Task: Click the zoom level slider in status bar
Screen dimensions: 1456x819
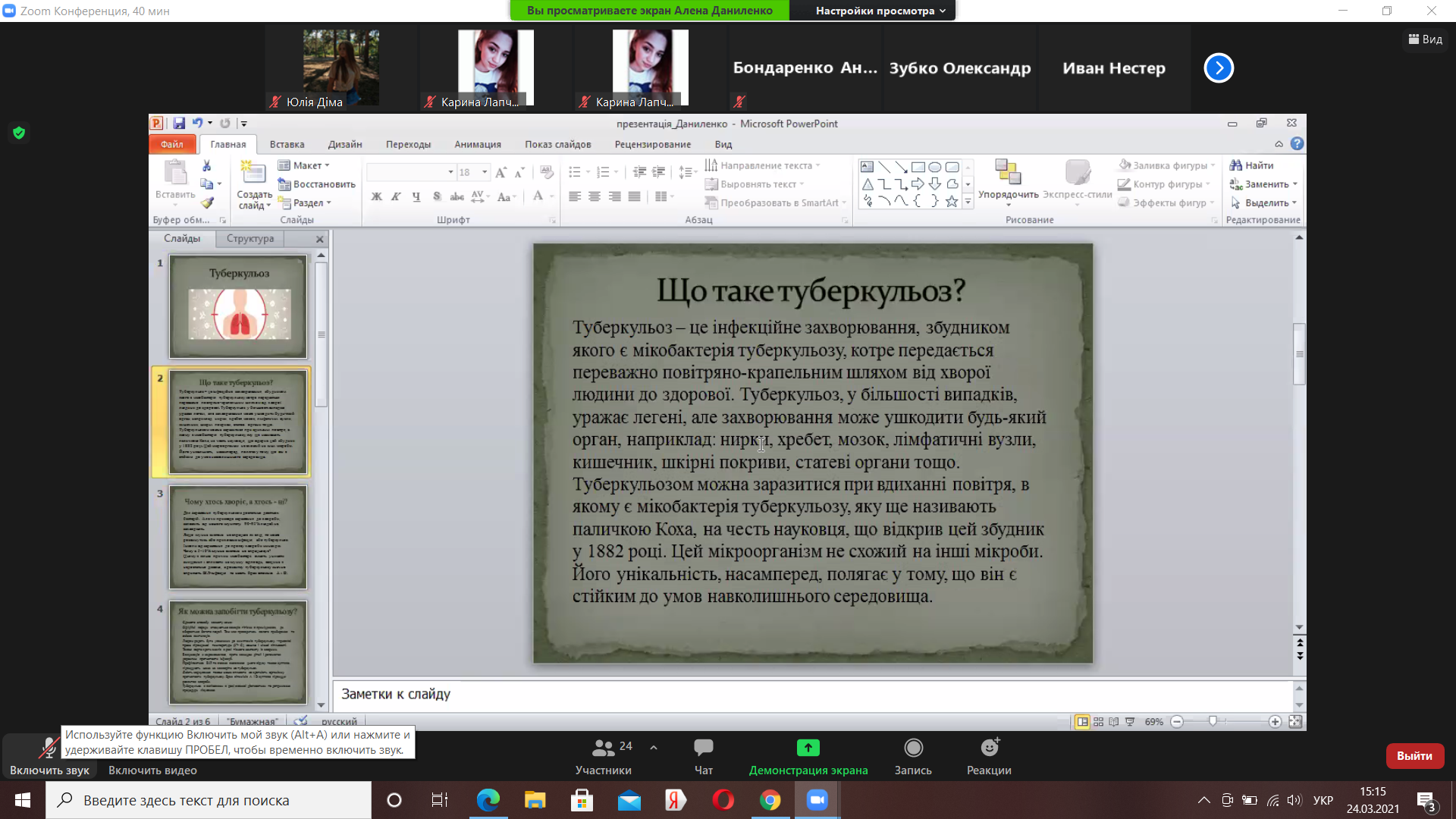Action: point(1213,721)
